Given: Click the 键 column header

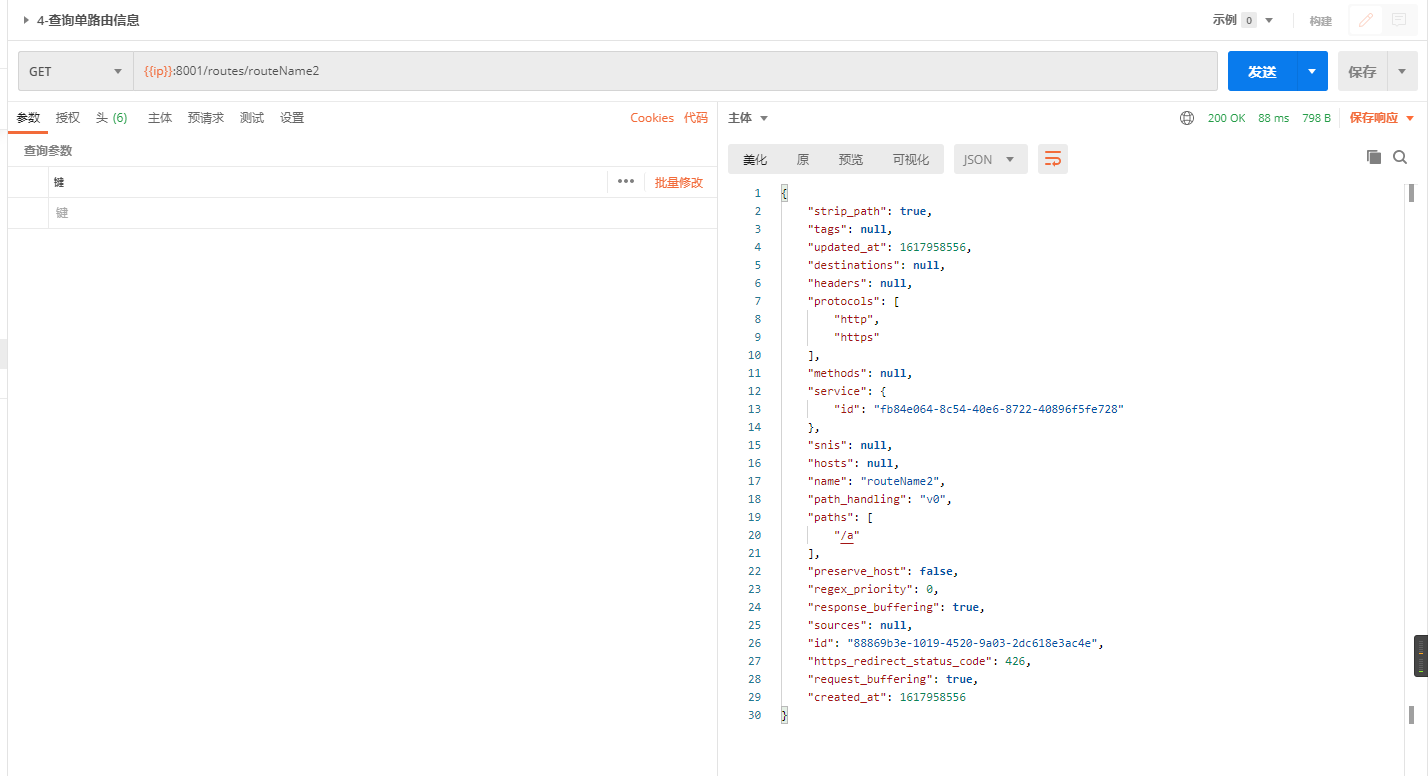Looking at the screenshot, I should [x=58, y=182].
